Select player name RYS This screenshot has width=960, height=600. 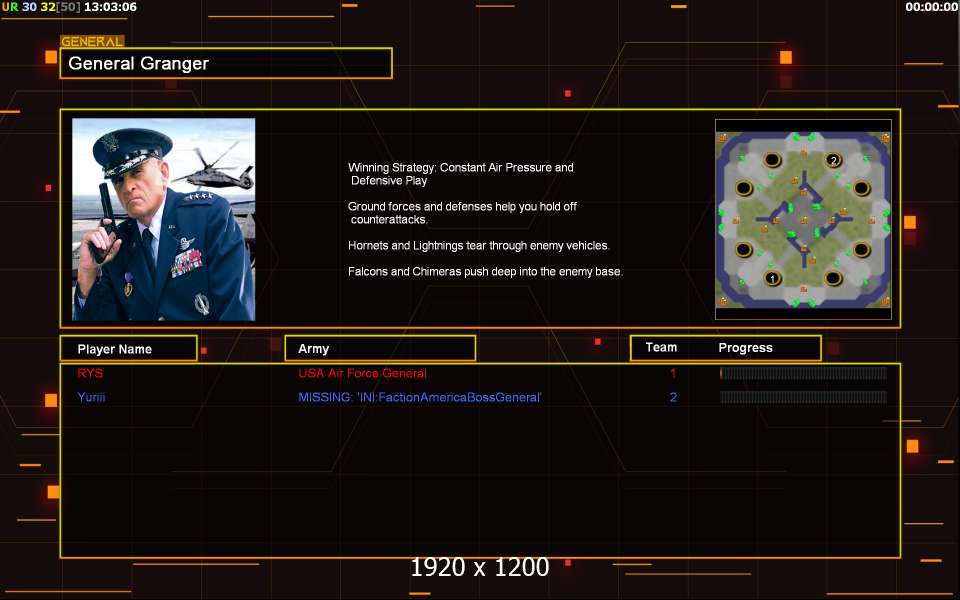coord(90,373)
